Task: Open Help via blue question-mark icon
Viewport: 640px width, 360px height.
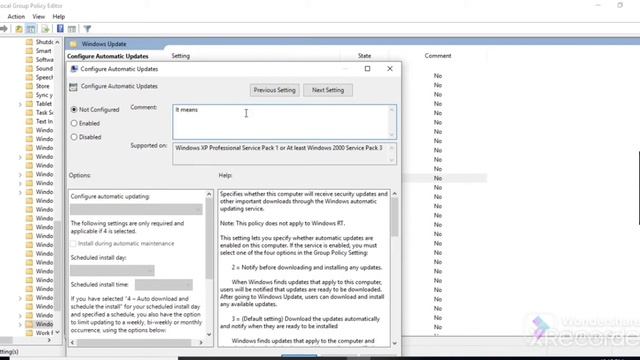Action: pyautogui.click(x=60, y=29)
